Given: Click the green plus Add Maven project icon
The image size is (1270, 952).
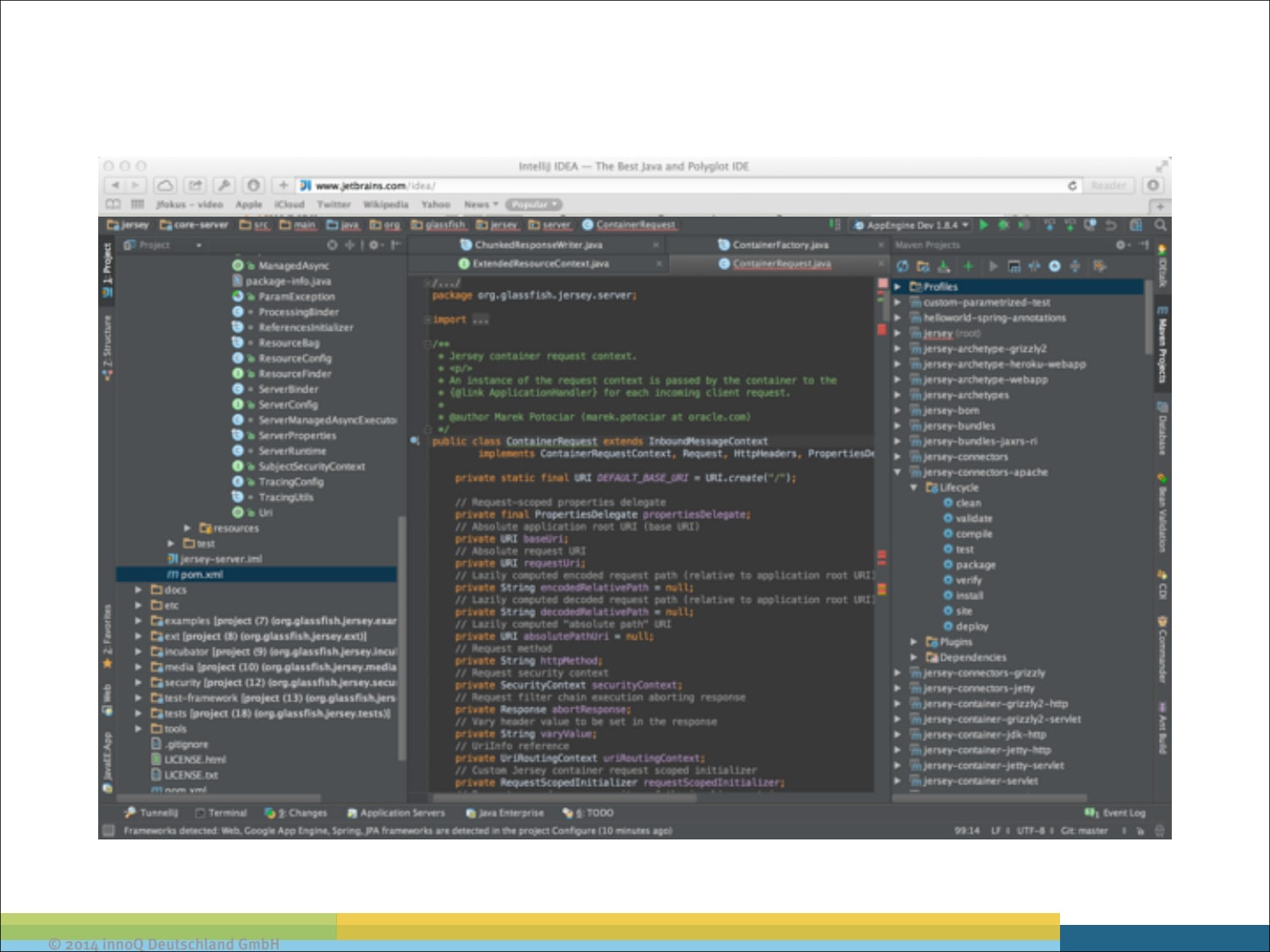Looking at the screenshot, I should pos(968,267).
